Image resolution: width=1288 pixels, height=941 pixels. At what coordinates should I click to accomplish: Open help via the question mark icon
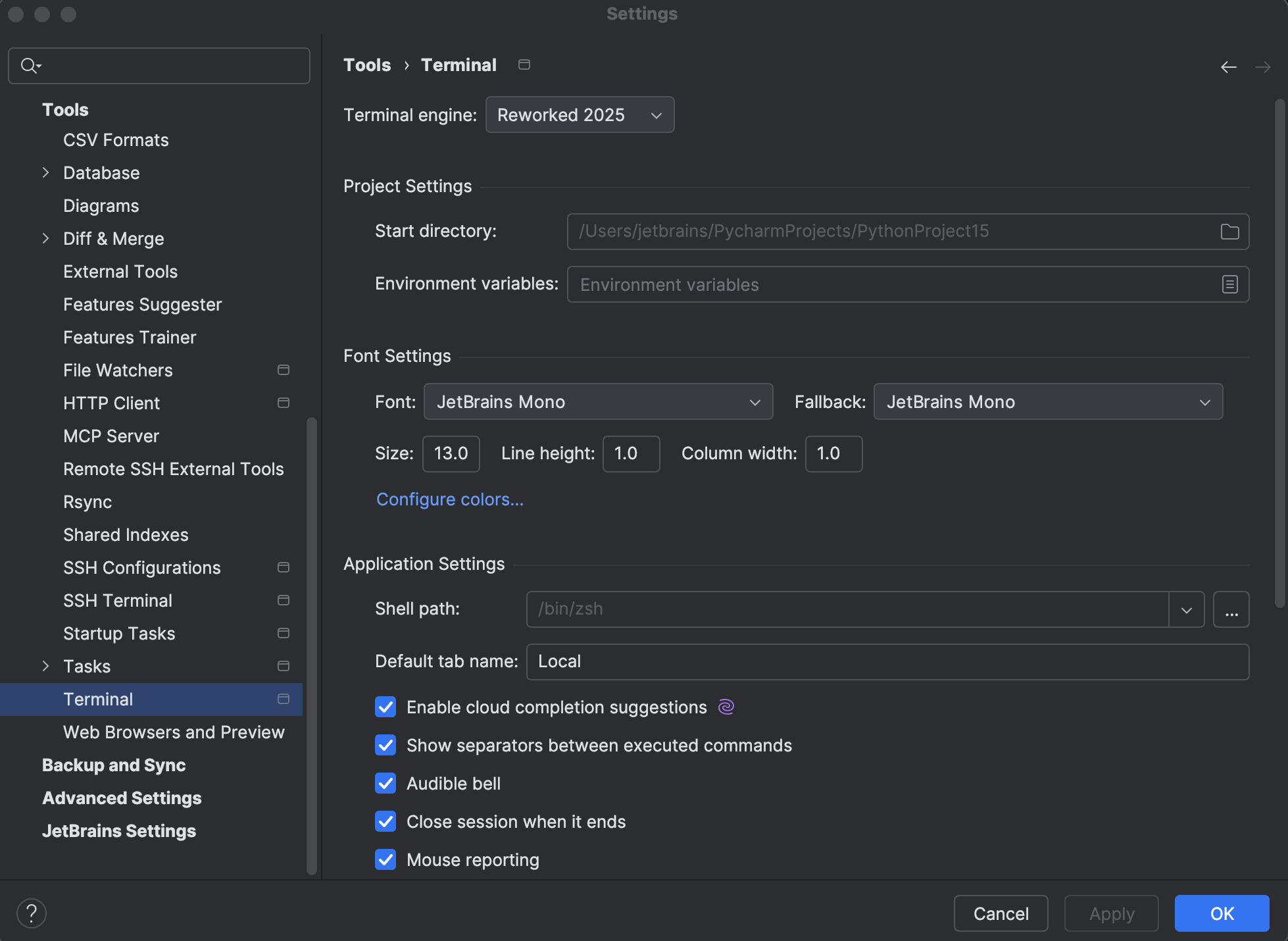(30, 913)
